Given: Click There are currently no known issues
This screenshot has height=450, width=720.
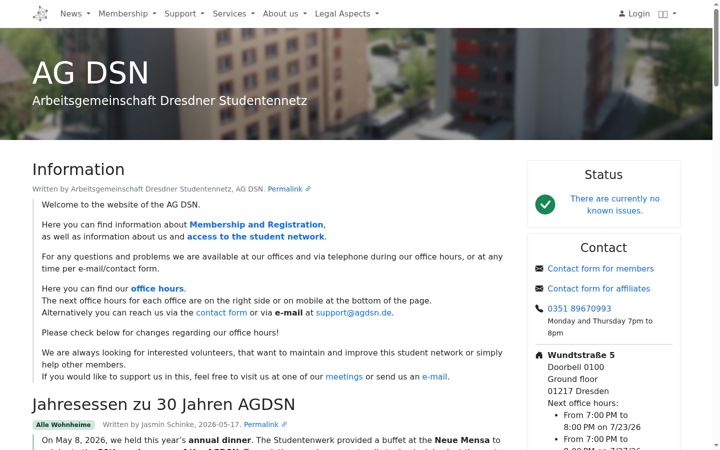Looking at the screenshot, I should pyautogui.click(x=615, y=205).
